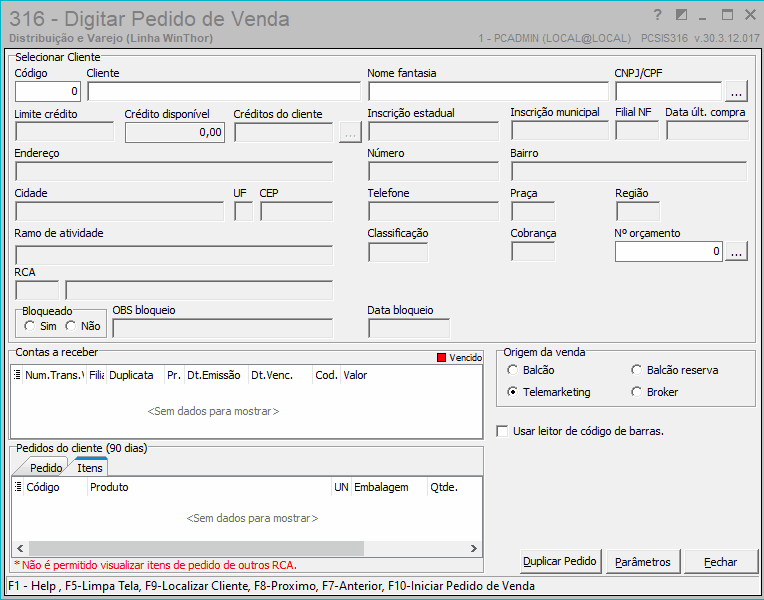Click UN column header
Viewport: 764px width, 600px height.
pyautogui.click(x=342, y=486)
